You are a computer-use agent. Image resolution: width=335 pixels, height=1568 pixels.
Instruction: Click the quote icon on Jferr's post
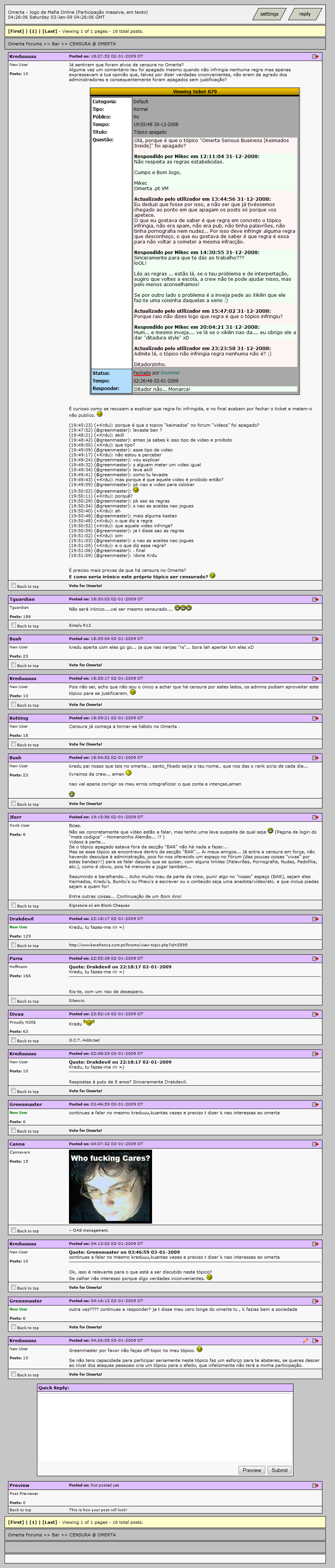point(315,818)
